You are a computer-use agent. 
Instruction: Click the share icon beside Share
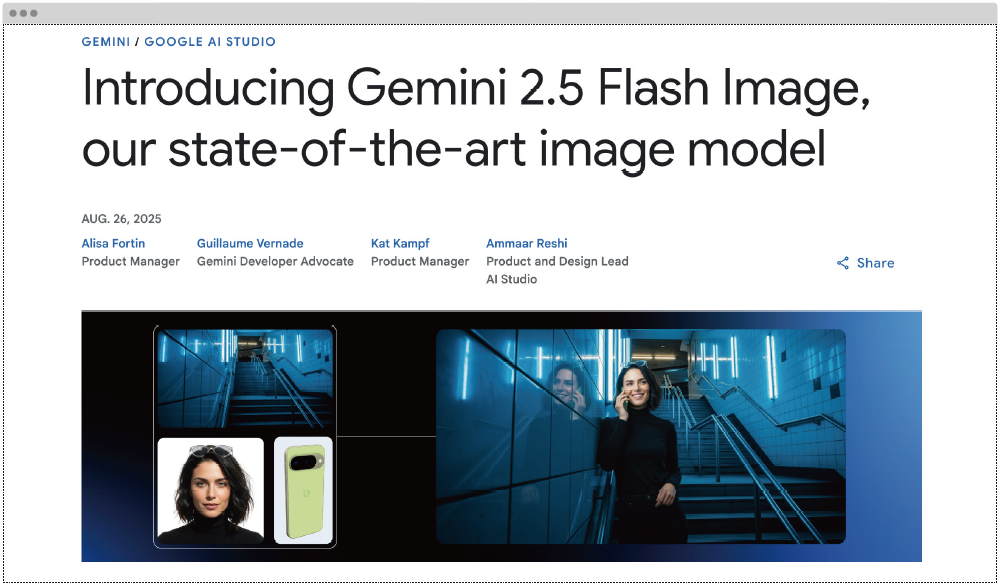coord(843,263)
